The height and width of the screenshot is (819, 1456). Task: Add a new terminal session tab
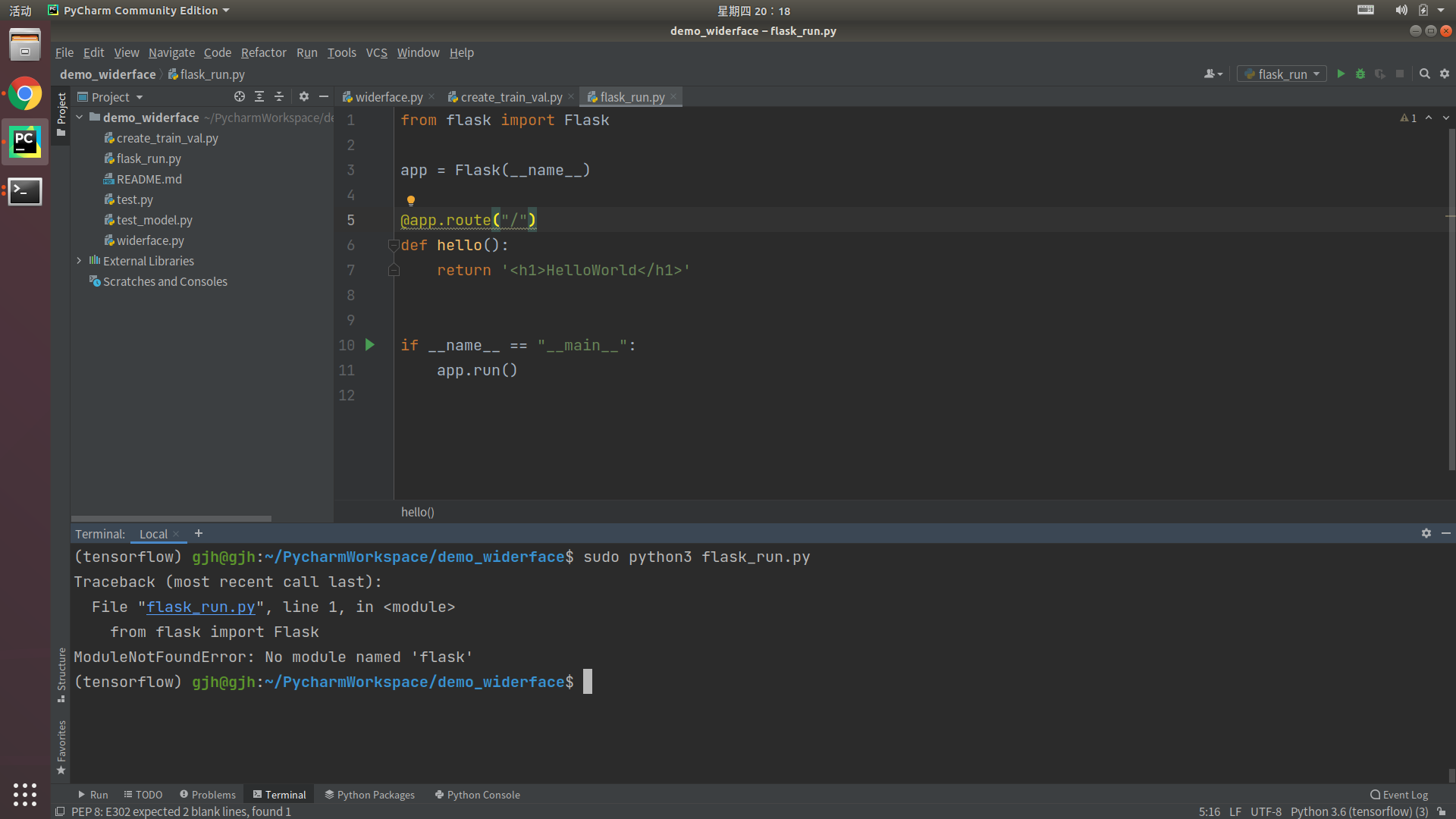click(x=199, y=533)
